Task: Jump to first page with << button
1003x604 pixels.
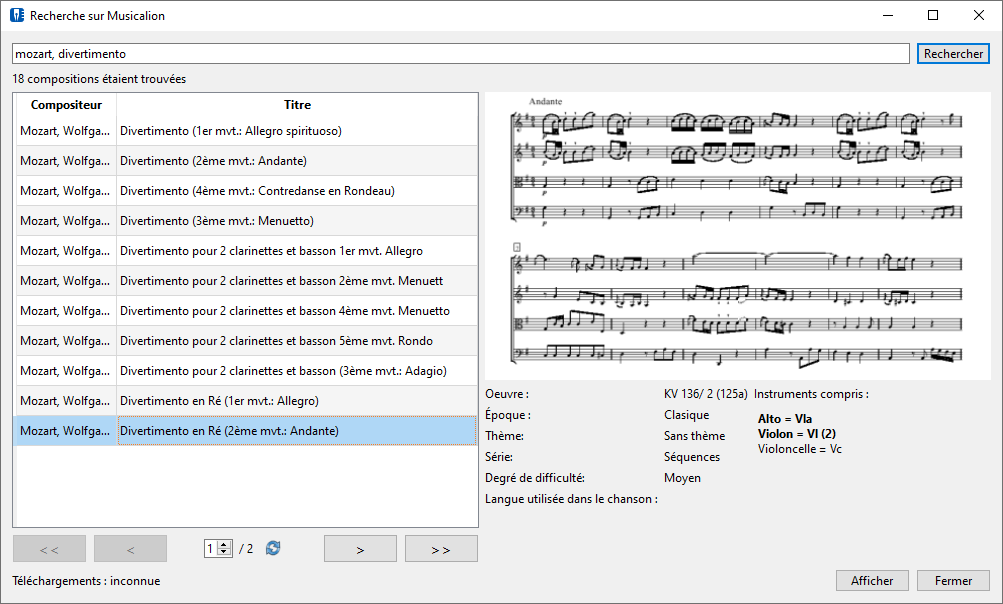Action: coord(49,549)
